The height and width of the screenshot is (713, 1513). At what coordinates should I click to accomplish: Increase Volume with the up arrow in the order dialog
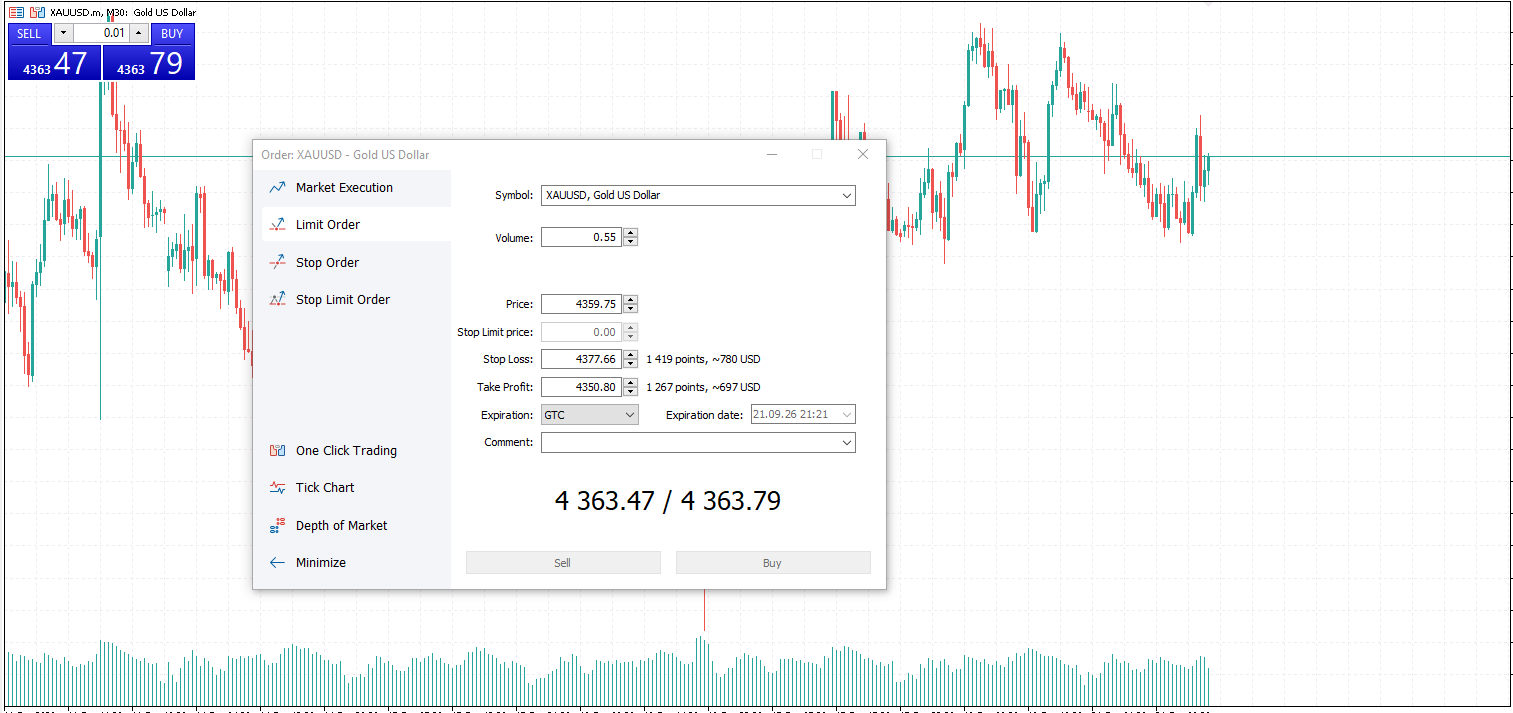click(x=630, y=233)
